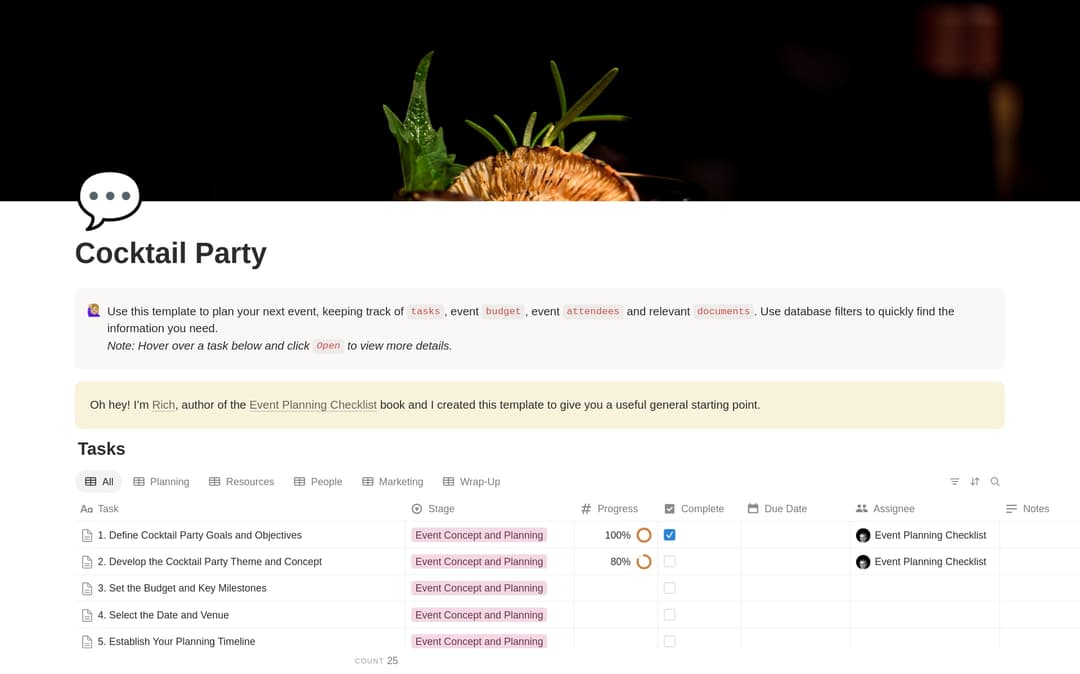This screenshot has height=674, width=1080.
Task: Open the Complete column header menu
Action: (699, 509)
